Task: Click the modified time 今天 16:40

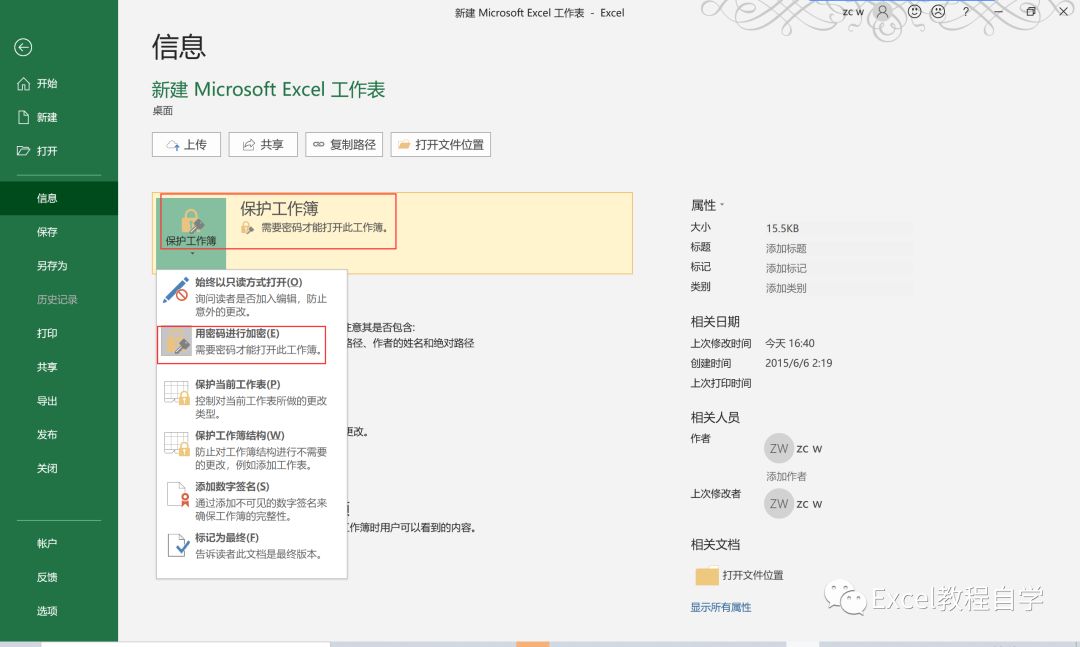Action: click(789, 343)
